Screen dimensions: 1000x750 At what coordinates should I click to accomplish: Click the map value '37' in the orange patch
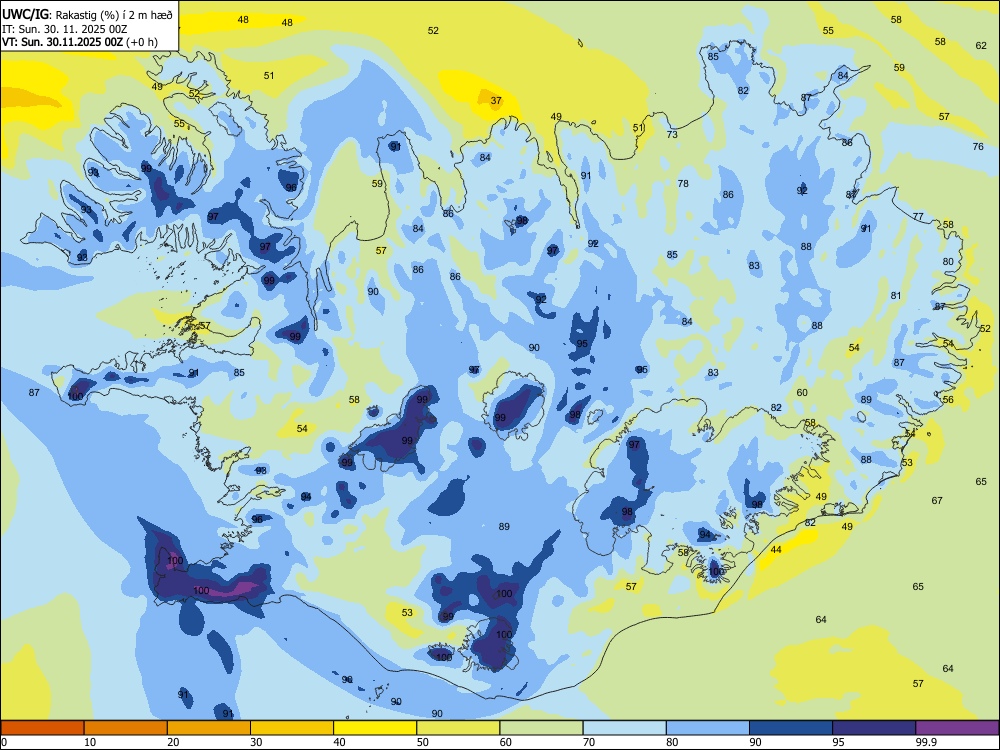click(496, 101)
